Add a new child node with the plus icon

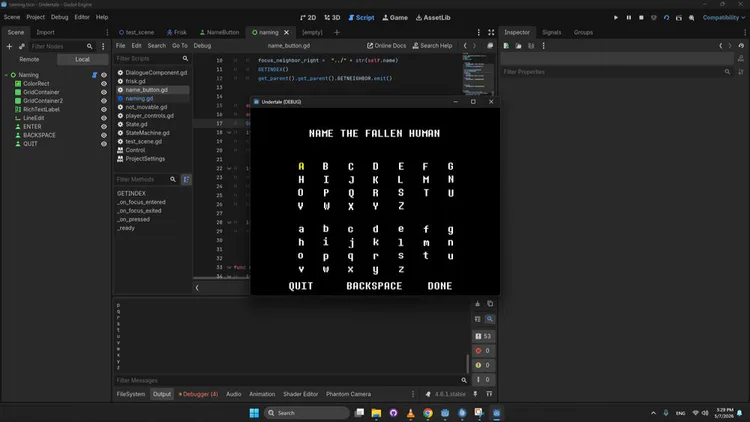coord(9,46)
